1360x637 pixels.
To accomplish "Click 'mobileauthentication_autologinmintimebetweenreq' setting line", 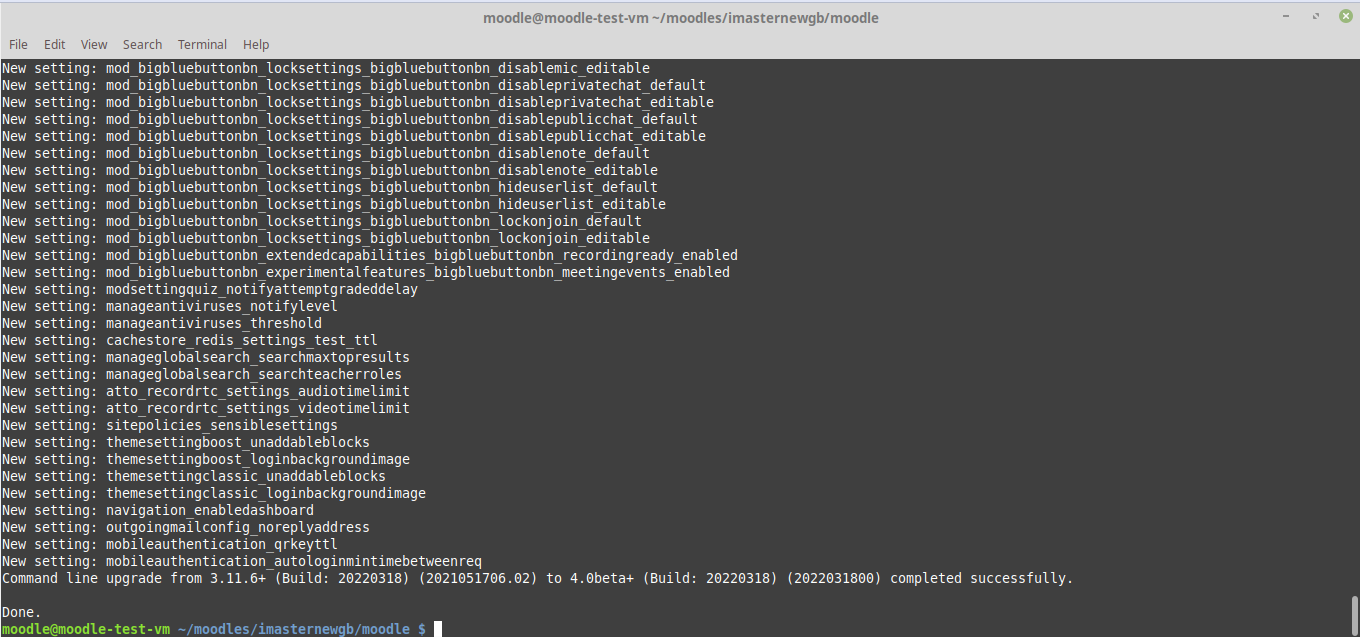I will 242,561.
